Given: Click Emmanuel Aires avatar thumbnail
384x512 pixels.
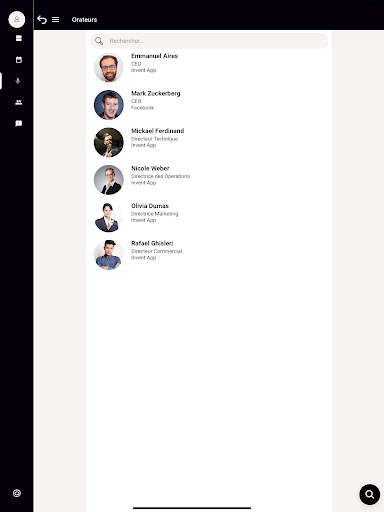Looking at the screenshot, I should tap(109, 67).
